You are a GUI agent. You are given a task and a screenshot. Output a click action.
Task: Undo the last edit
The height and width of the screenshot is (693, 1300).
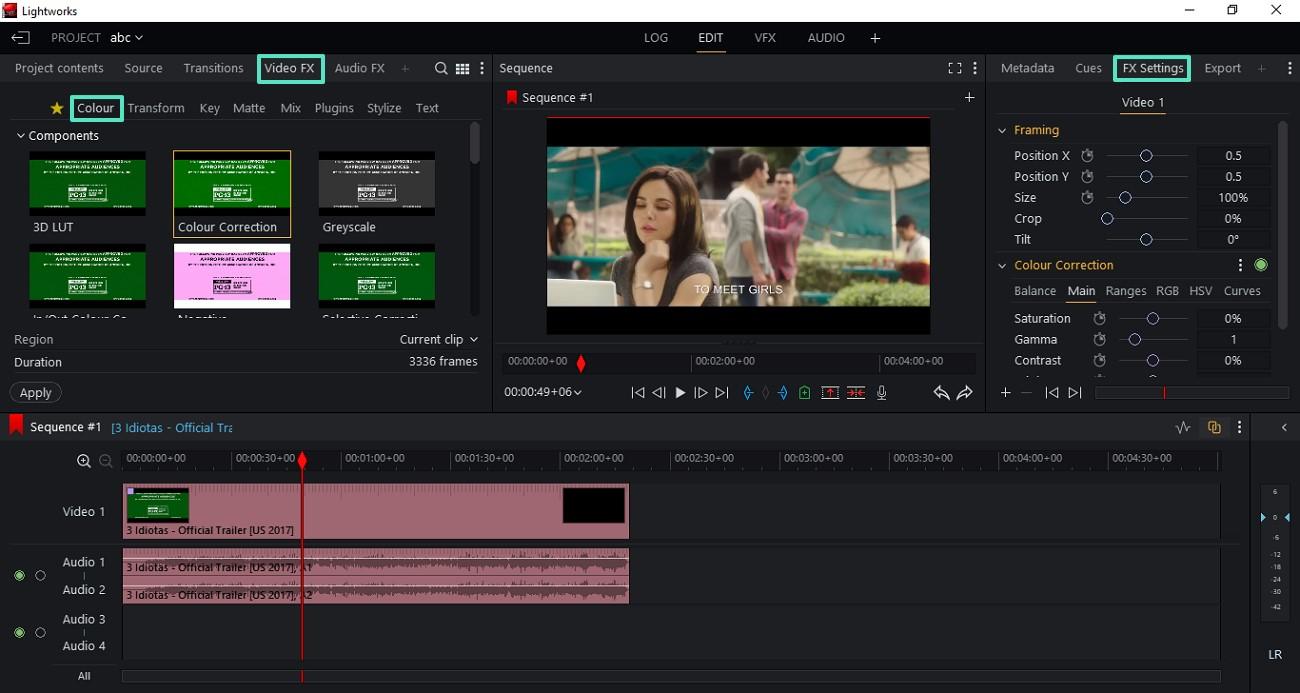tap(941, 393)
